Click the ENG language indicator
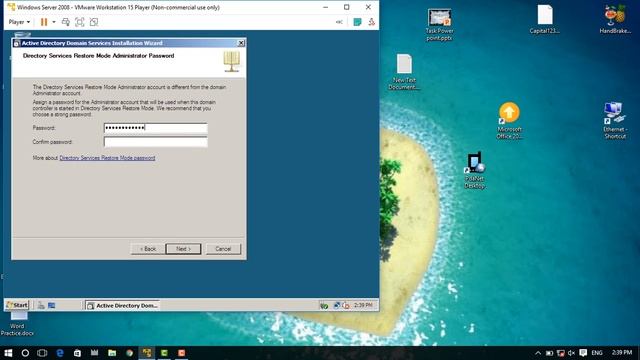640x360 pixels. [597, 353]
